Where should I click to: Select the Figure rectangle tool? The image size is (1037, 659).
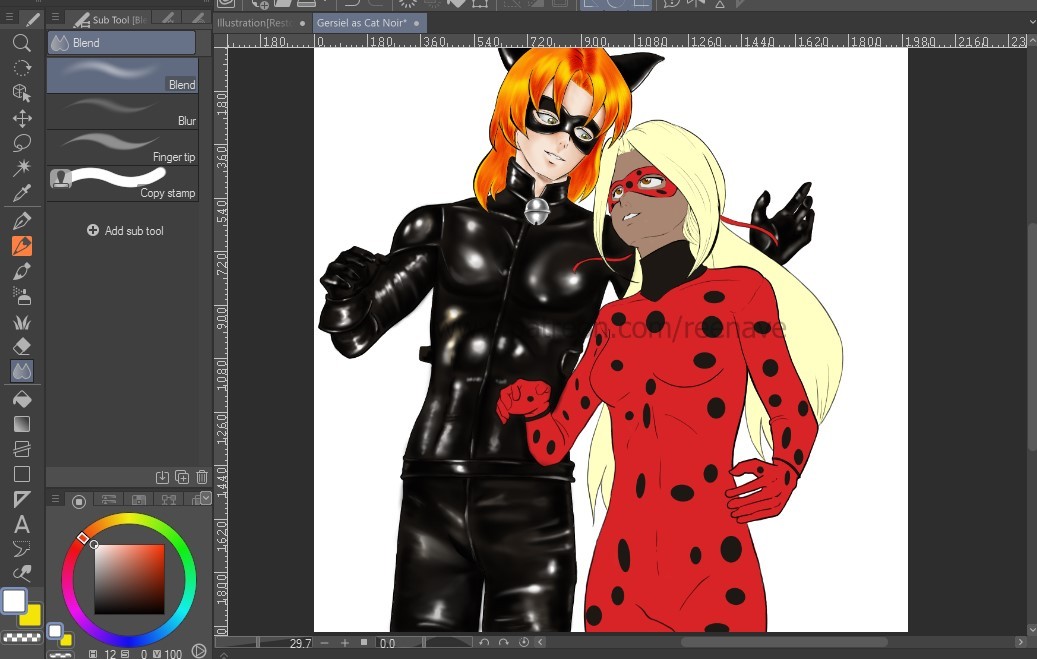point(22,474)
